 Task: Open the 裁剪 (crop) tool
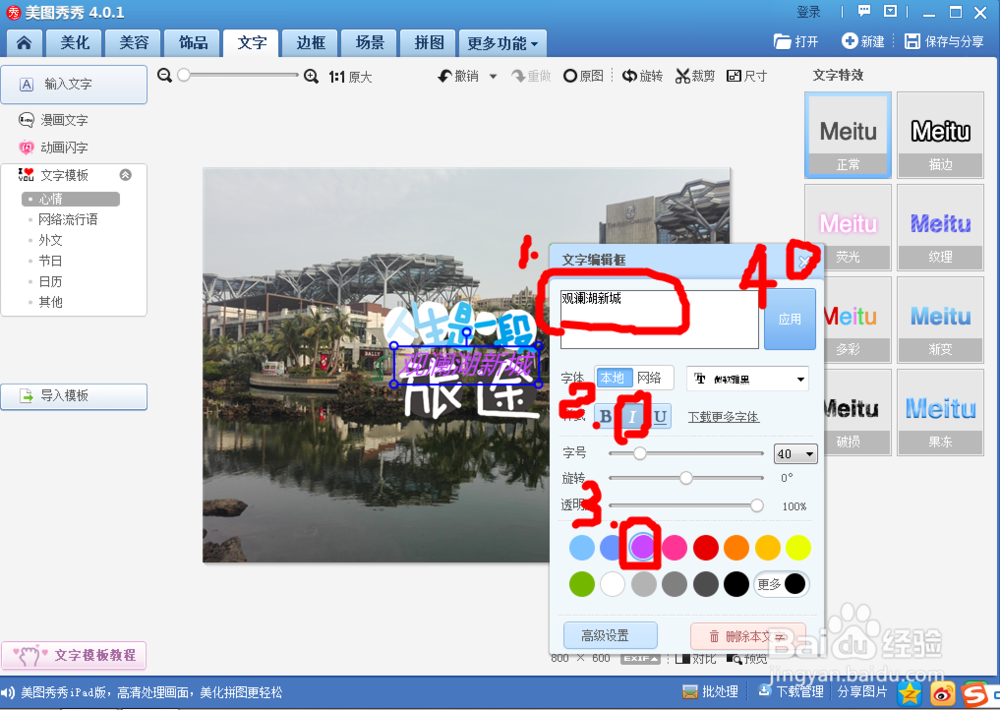pos(694,75)
